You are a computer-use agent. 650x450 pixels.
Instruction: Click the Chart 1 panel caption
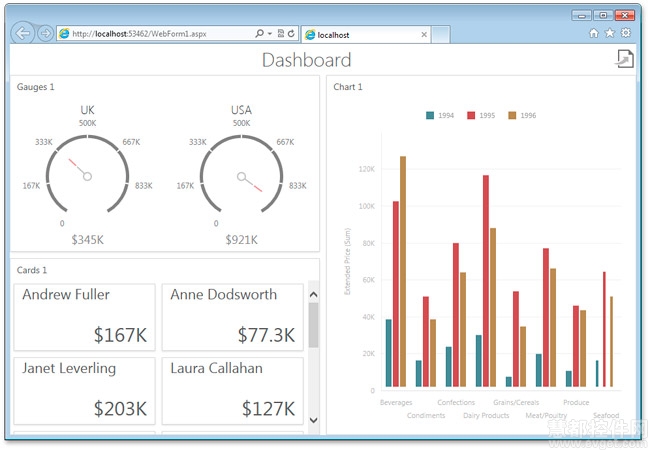point(348,87)
